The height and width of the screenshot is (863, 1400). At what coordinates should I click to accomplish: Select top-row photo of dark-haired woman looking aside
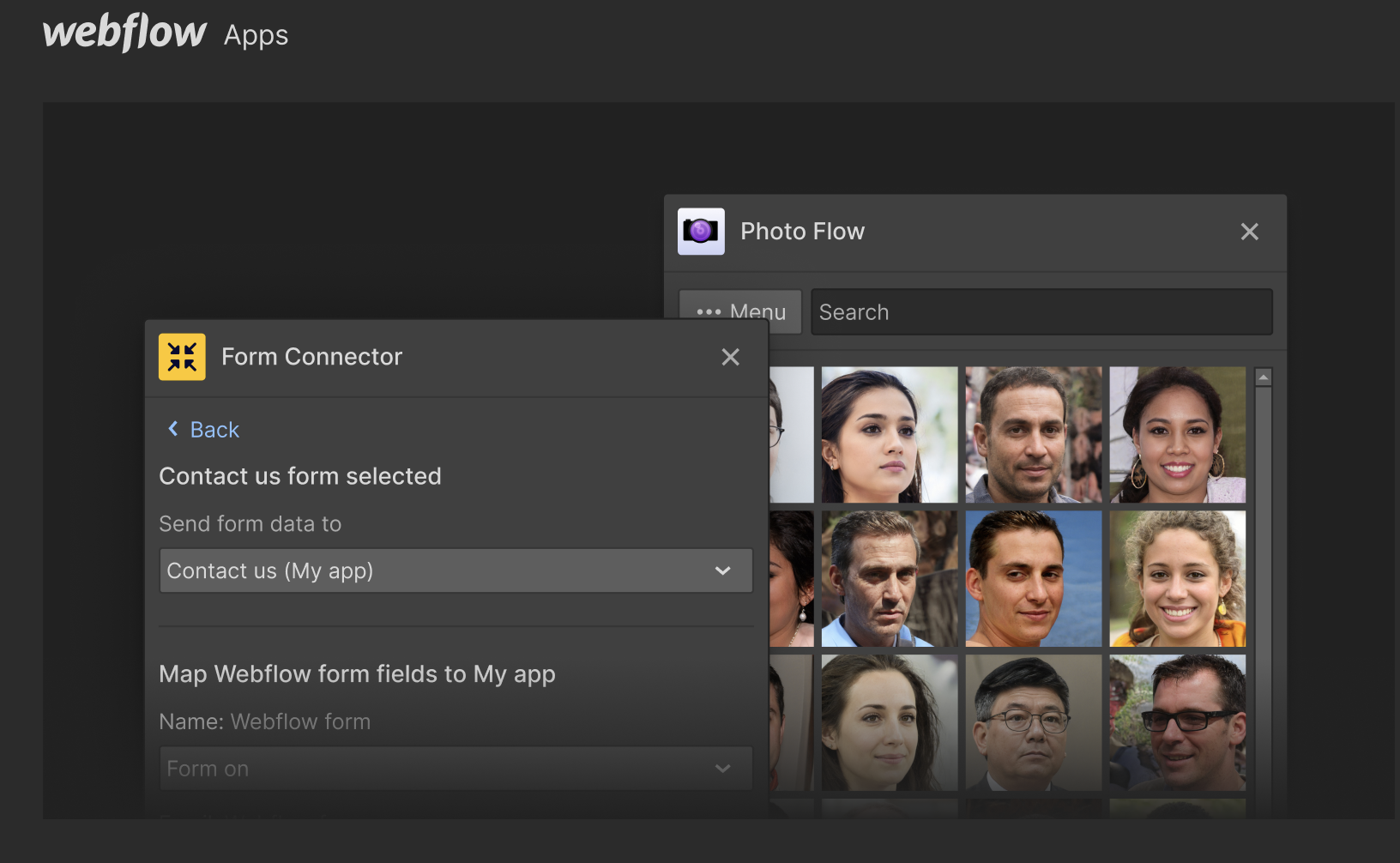coord(890,435)
